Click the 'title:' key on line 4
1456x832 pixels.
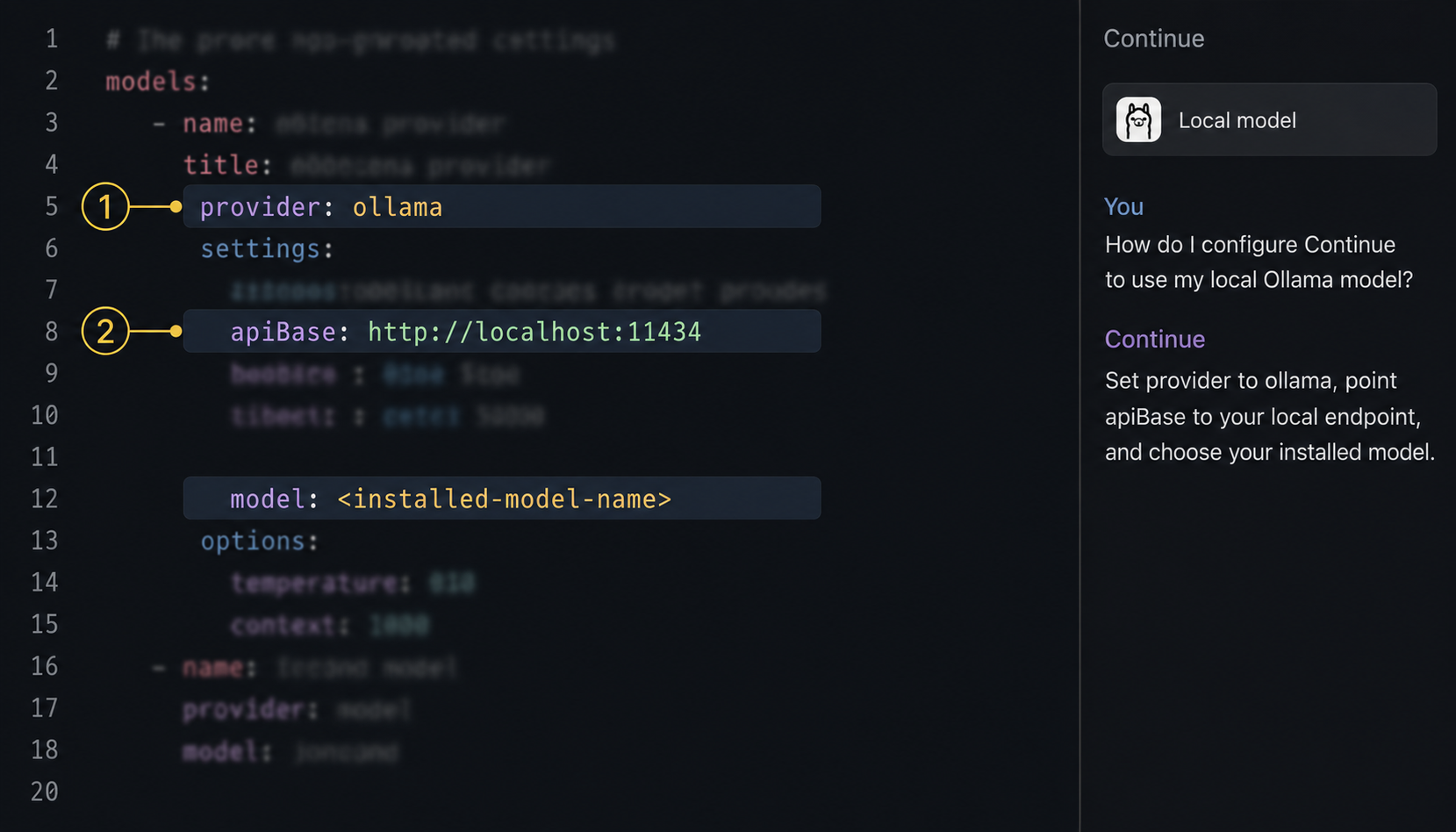click(228, 165)
